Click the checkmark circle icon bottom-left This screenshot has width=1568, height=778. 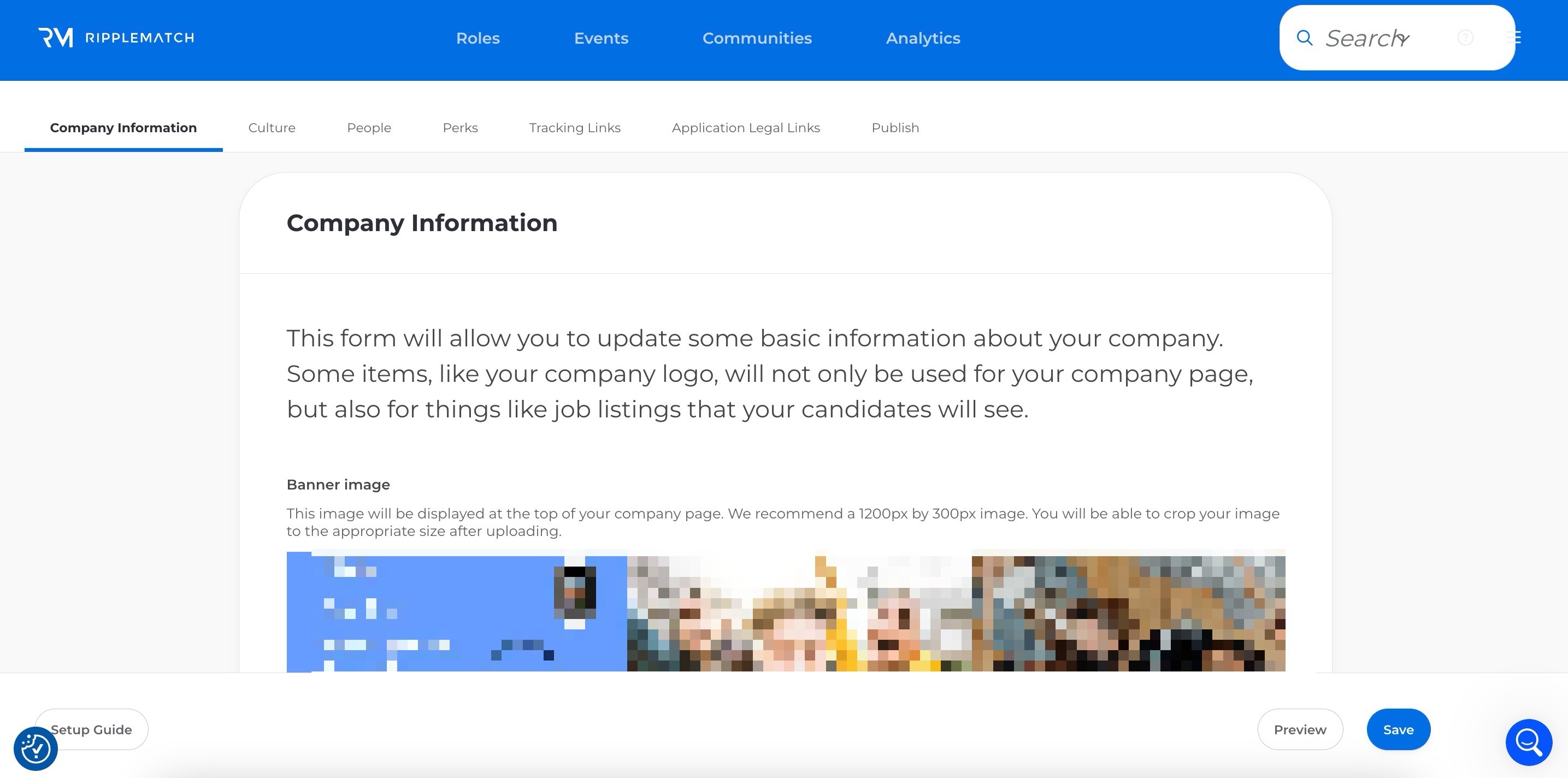click(x=36, y=748)
